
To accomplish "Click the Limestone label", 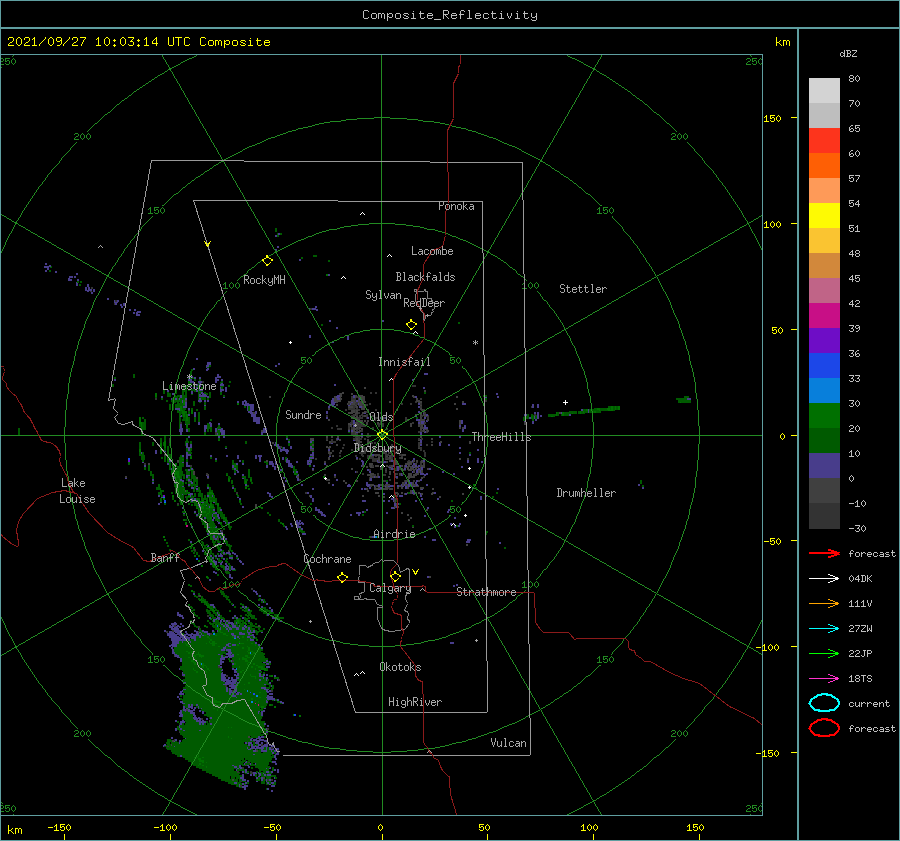I will (x=189, y=386).
